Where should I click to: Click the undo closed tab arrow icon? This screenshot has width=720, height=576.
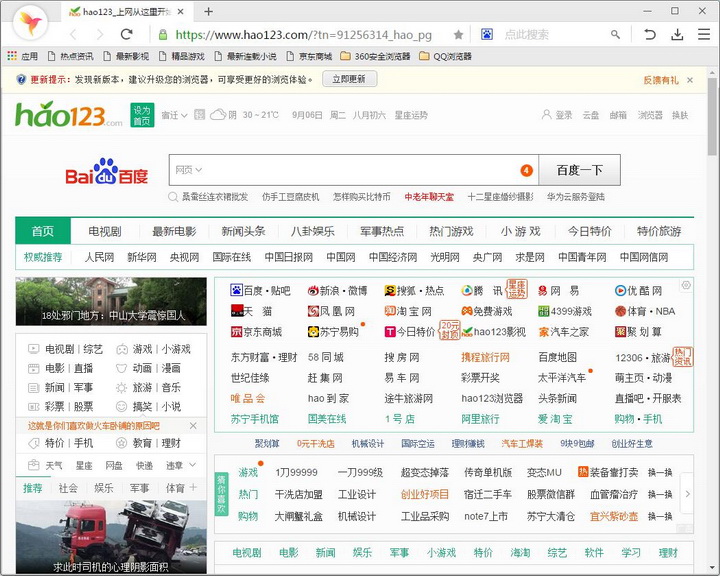[649, 34]
